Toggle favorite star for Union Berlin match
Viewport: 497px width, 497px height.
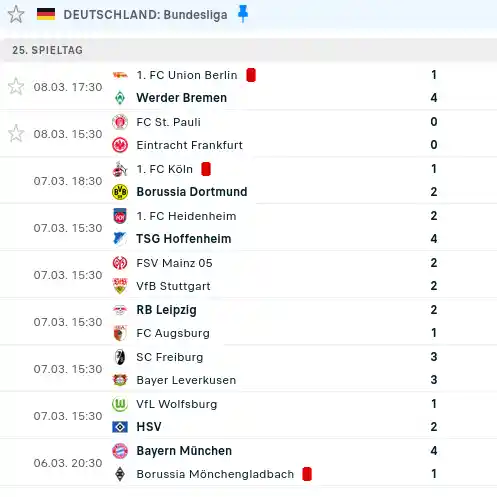pos(16,87)
